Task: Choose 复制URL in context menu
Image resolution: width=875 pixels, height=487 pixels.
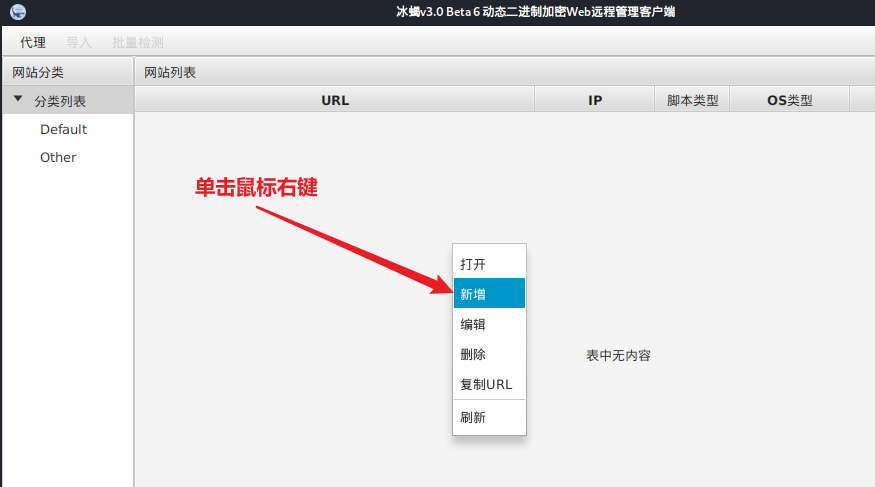Action: pos(489,384)
